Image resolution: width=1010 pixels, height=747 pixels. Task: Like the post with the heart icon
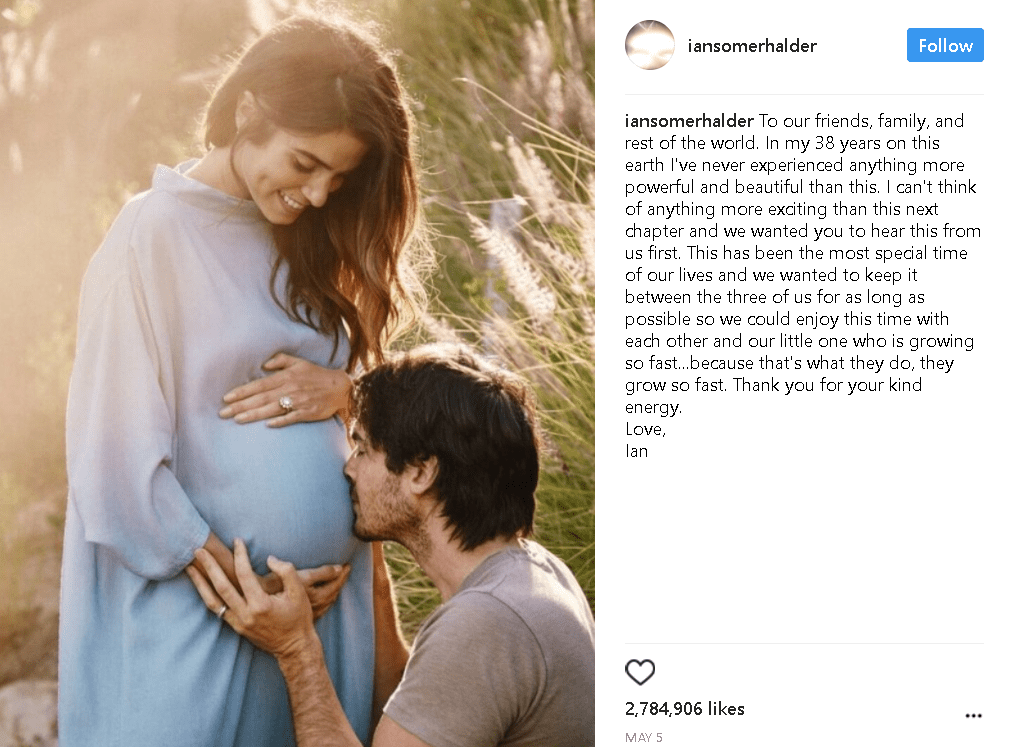pos(640,672)
